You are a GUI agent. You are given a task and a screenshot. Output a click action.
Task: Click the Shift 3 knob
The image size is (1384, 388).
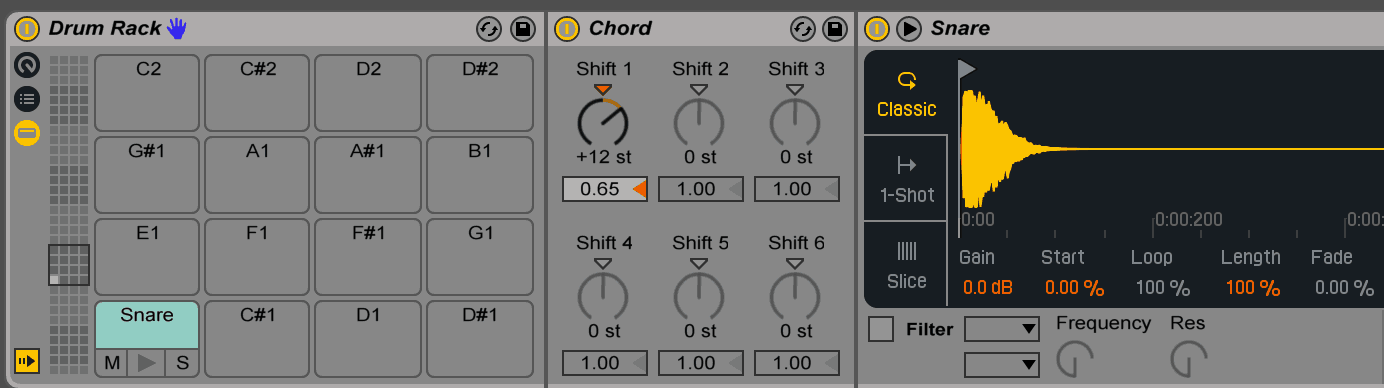(795, 122)
